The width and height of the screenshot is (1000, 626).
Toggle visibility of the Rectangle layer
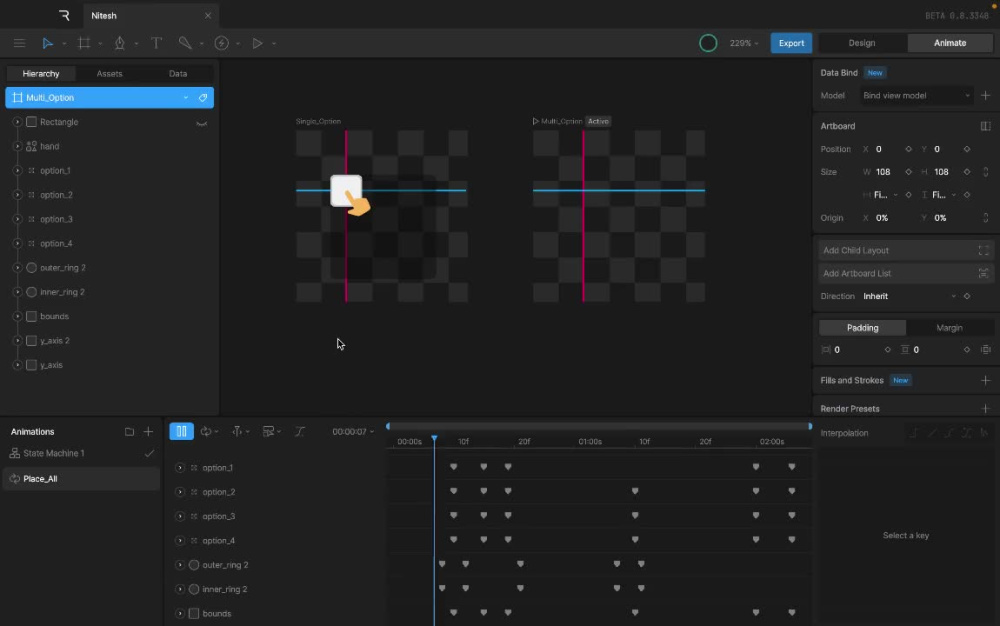202,123
